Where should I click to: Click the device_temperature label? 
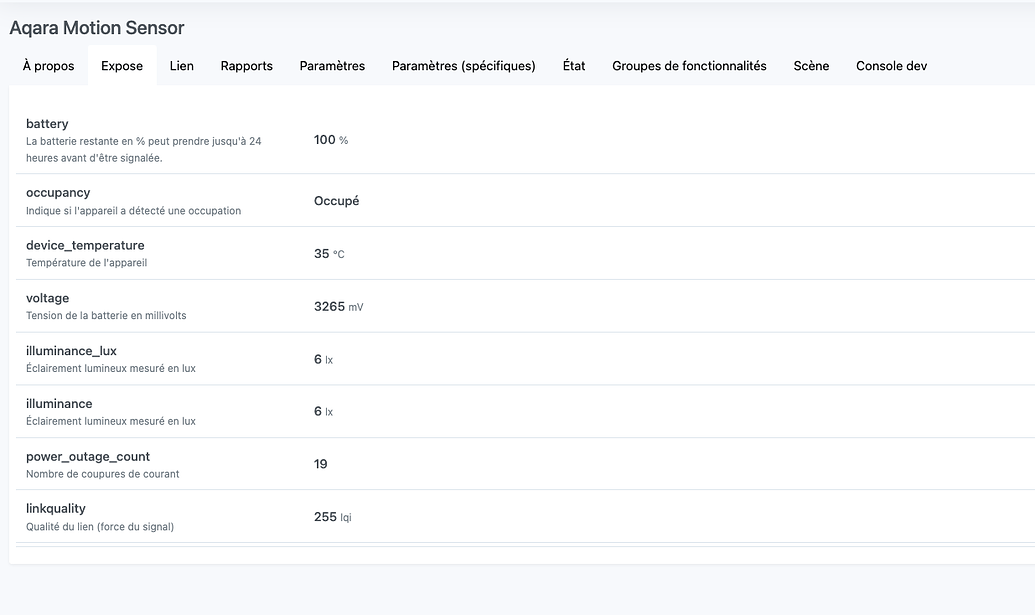[85, 245]
